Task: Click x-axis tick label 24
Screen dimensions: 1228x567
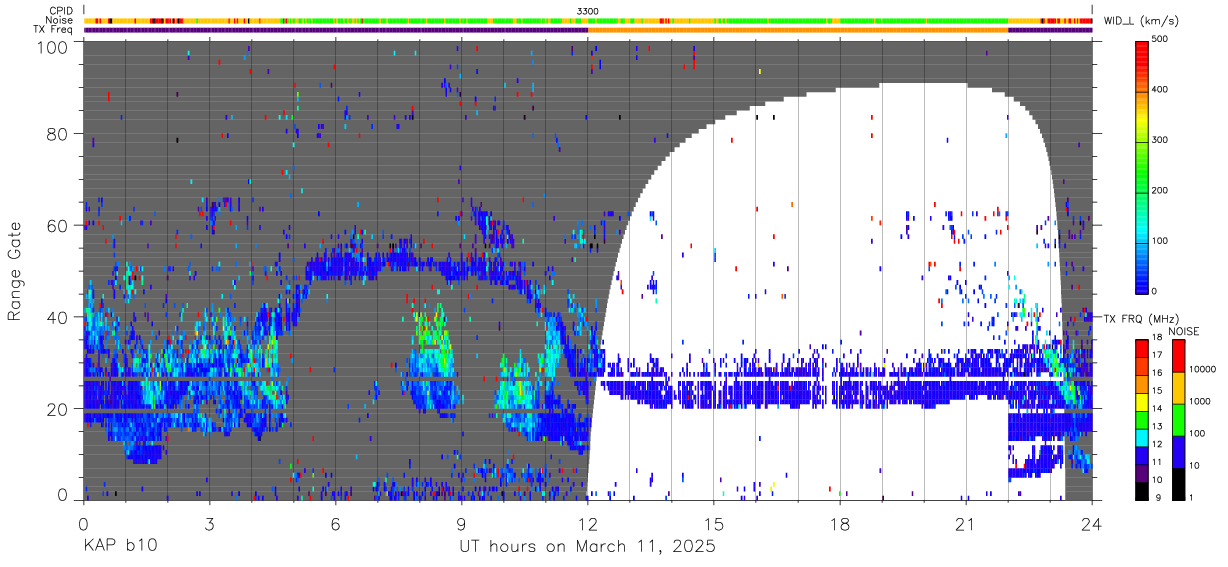Action: tap(1092, 524)
